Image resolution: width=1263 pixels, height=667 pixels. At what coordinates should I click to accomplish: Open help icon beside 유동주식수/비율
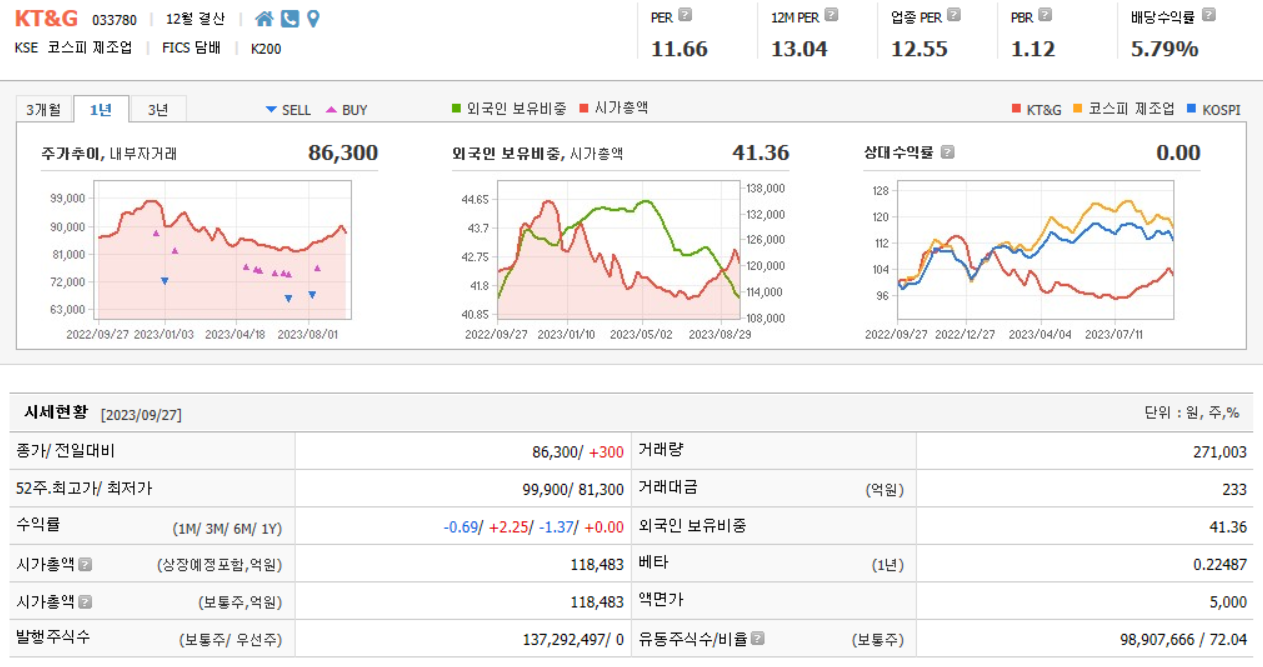758,638
